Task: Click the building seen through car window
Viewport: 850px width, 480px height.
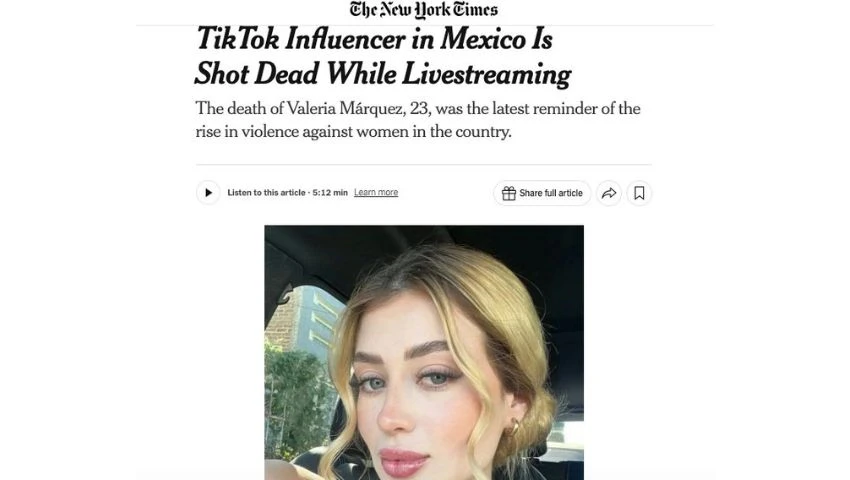Action: click(x=304, y=320)
